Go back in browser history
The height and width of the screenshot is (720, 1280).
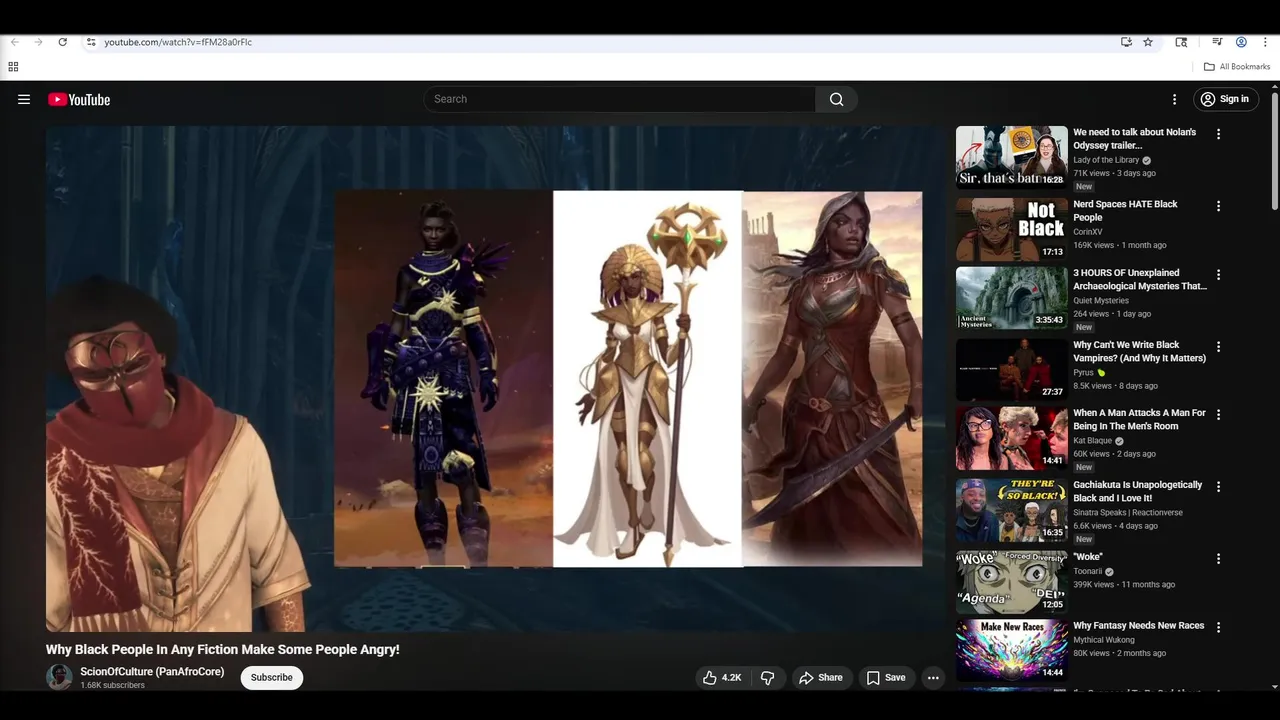[x=14, y=42]
